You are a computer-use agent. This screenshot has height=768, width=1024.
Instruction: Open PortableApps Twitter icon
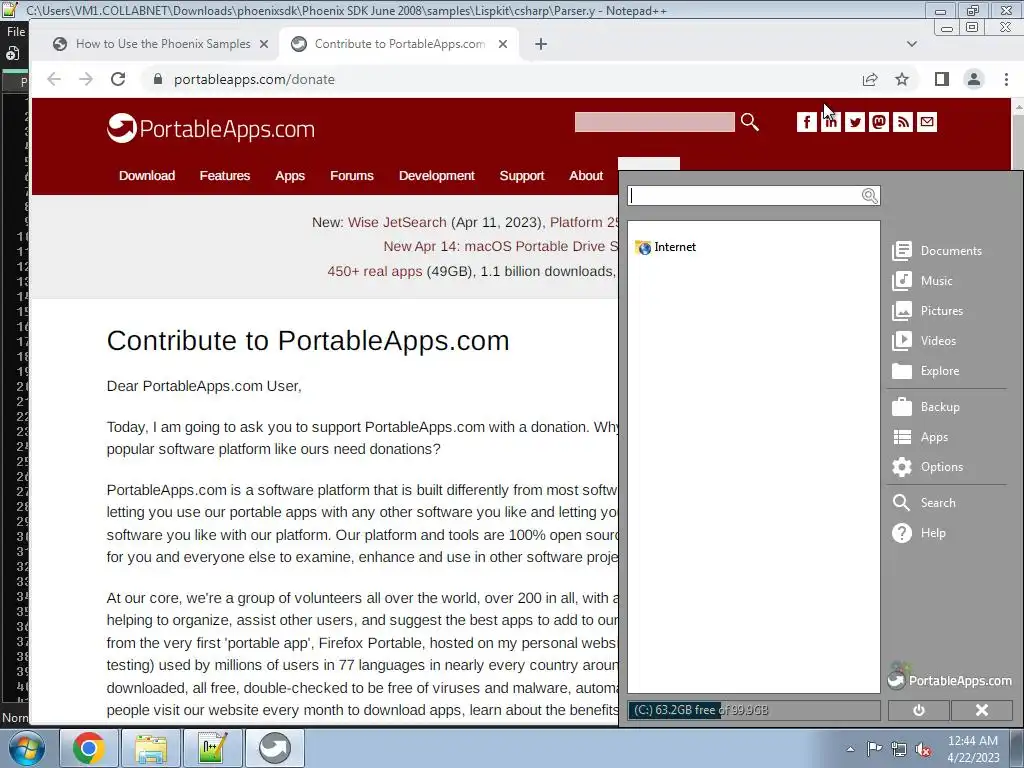855,122
